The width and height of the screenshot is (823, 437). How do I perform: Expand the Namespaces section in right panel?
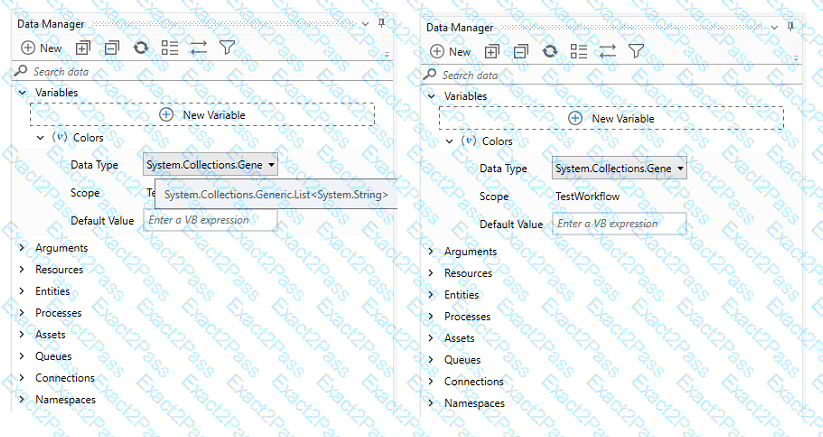click(431, 403)
